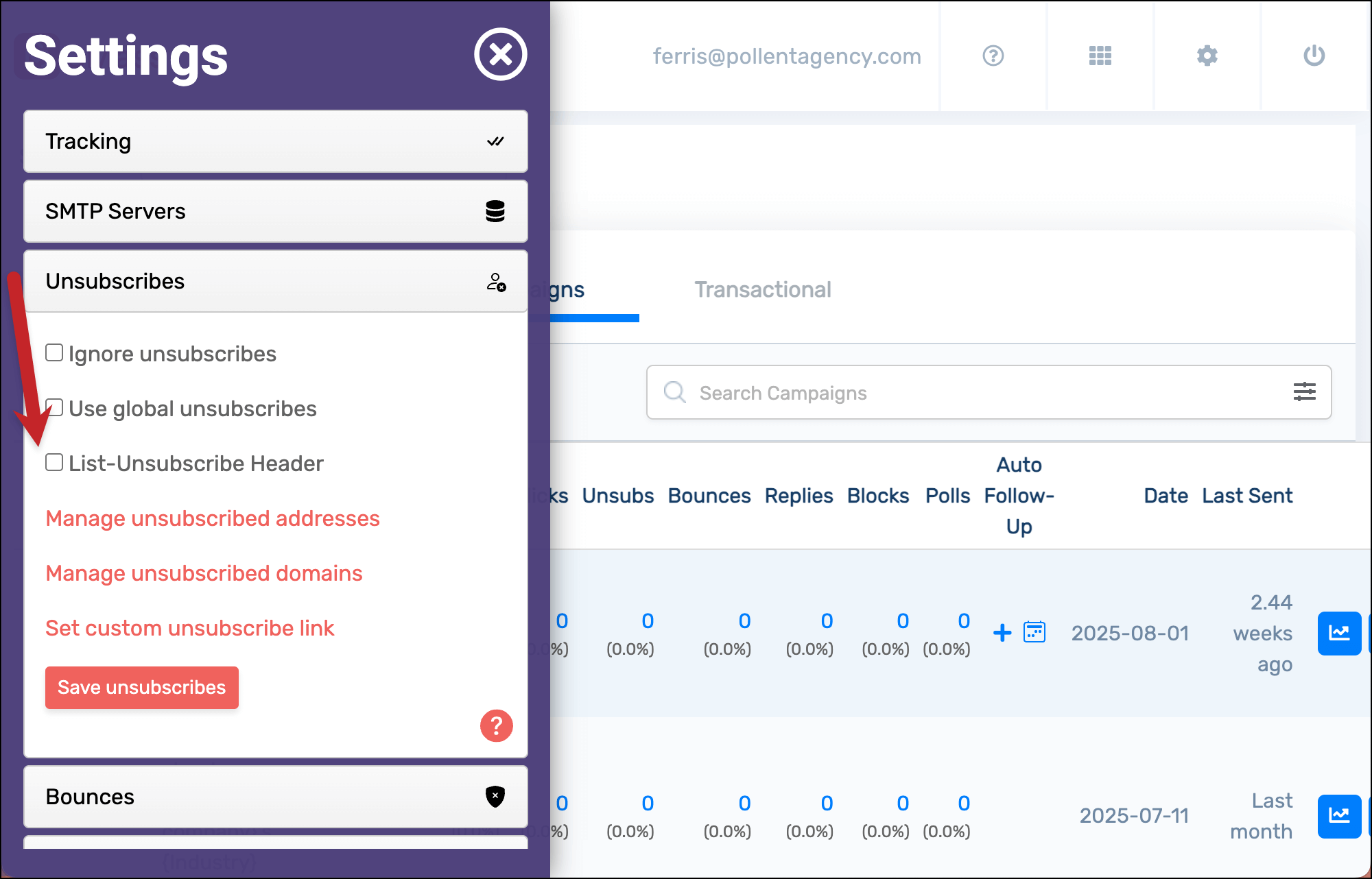Image resolution: width=1372 pixels, height=879 pixels.
Task: Check Use global unsubscribes option
Action: point(56,408)
